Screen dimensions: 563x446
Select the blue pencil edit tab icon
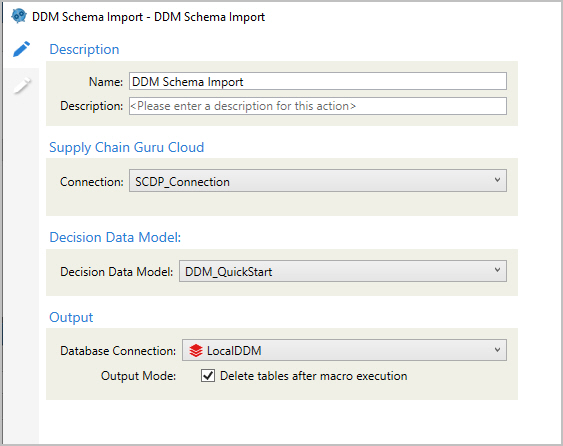coord(22,49)
